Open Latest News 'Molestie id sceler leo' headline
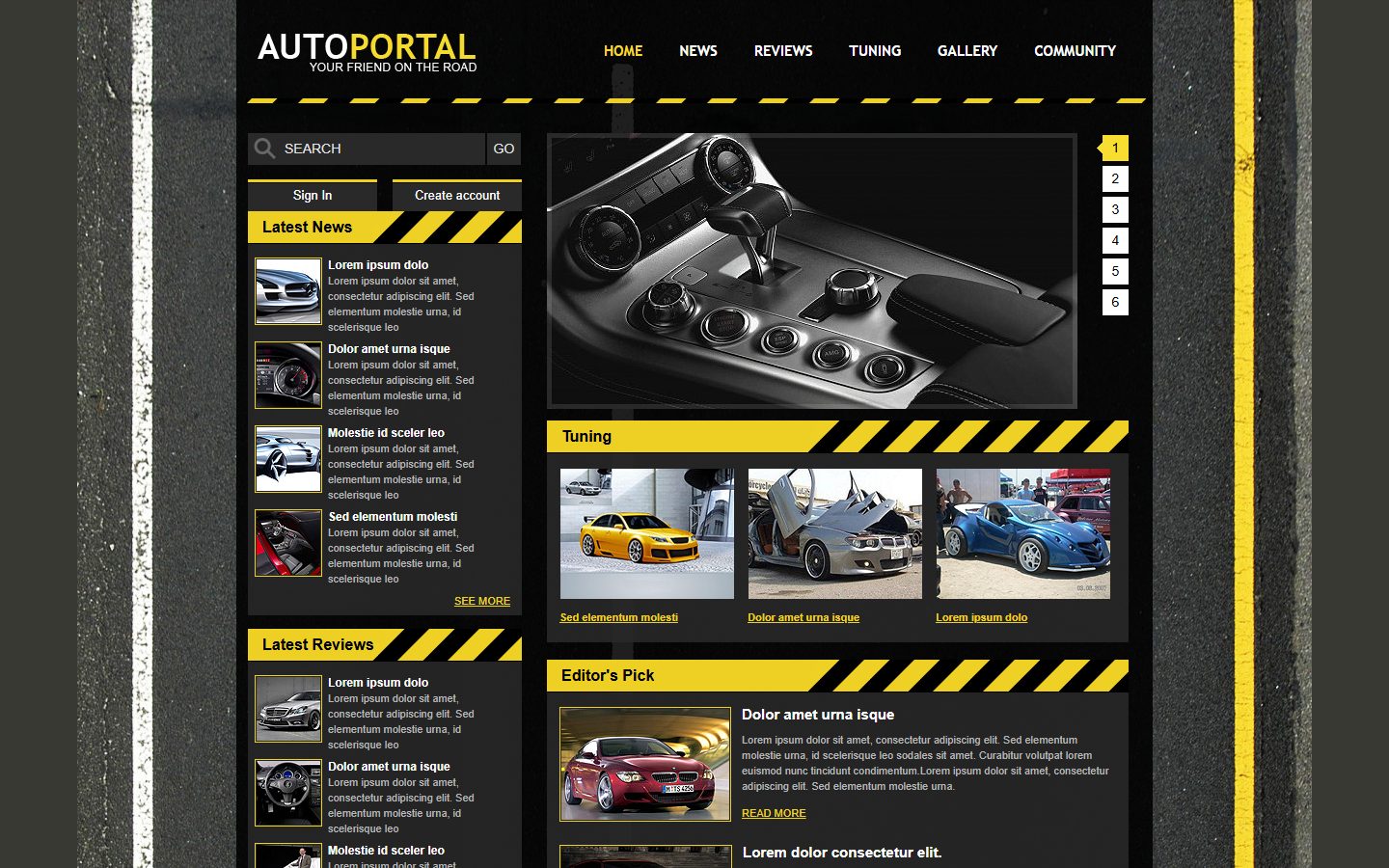Viewport: 1389px width, 868px height. pos(386,433)
